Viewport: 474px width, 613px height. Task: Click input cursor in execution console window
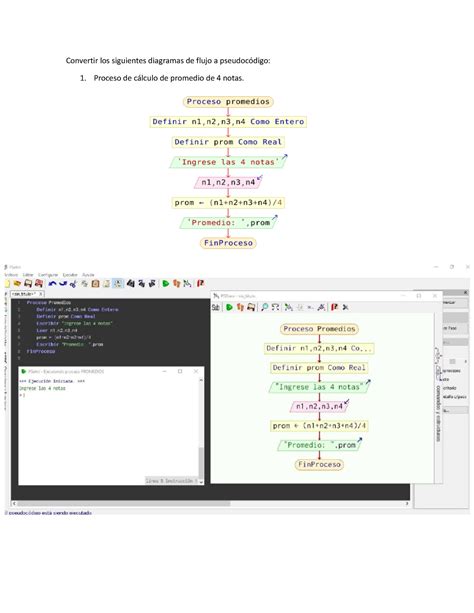click(x=22, y=395)
